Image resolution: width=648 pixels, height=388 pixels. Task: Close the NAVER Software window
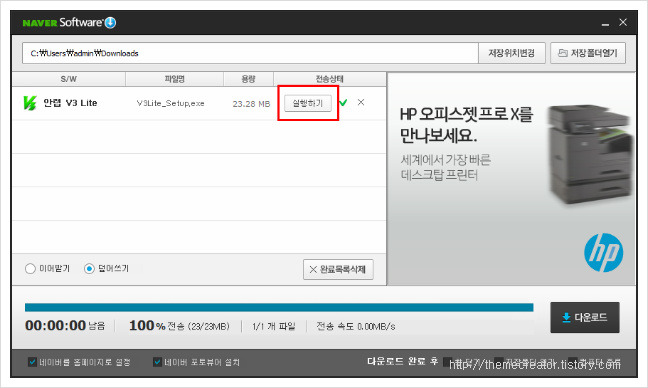623,22
